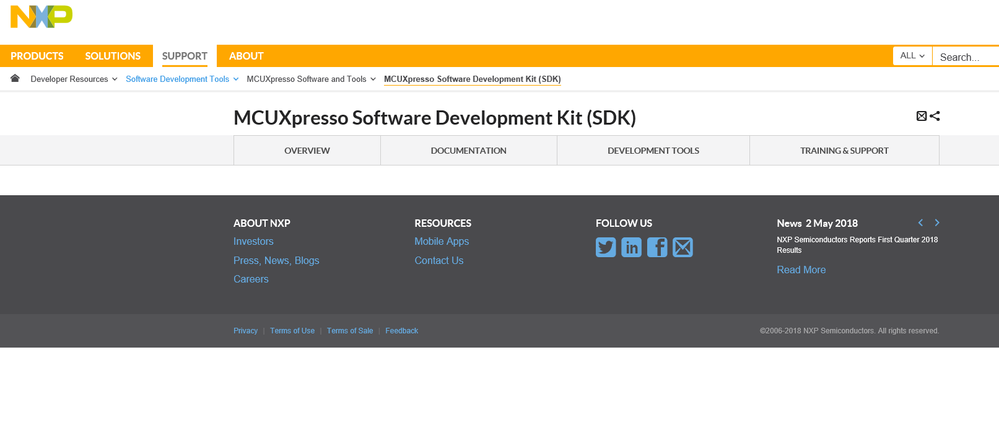Switch to the TRAINING & SUPPORT tab
The width and height of the screenshot is (999, 427).
coord(844,150)
